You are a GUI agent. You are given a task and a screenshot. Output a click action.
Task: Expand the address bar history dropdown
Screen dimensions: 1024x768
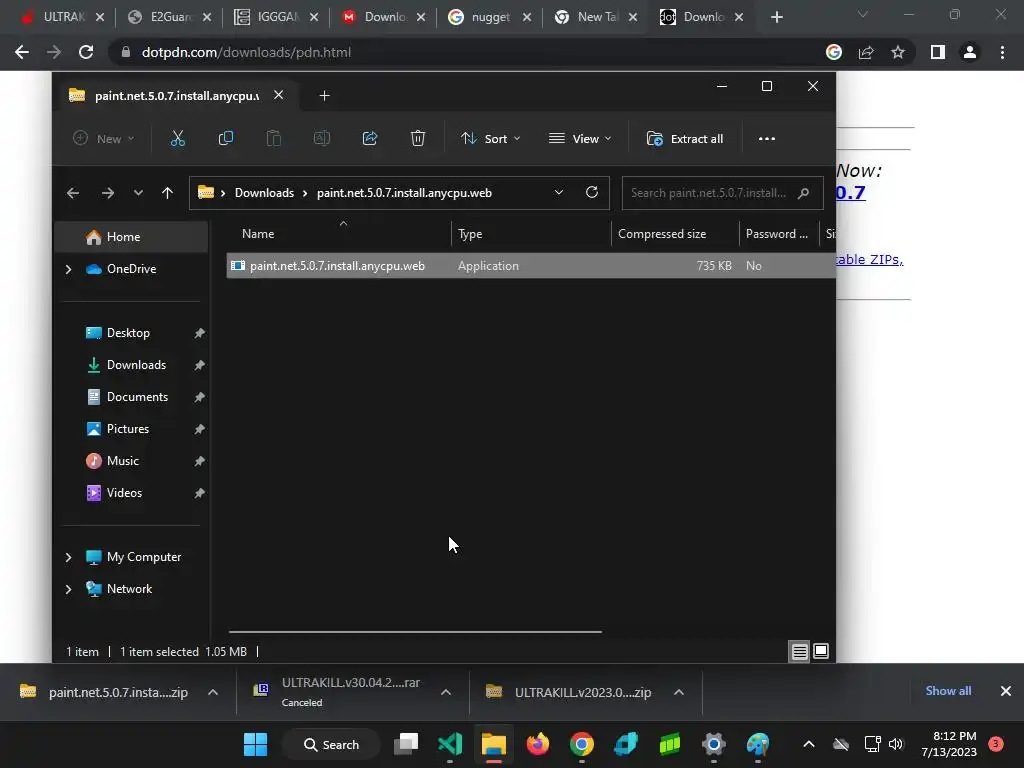pyautogui.click(x=558, y=193)
